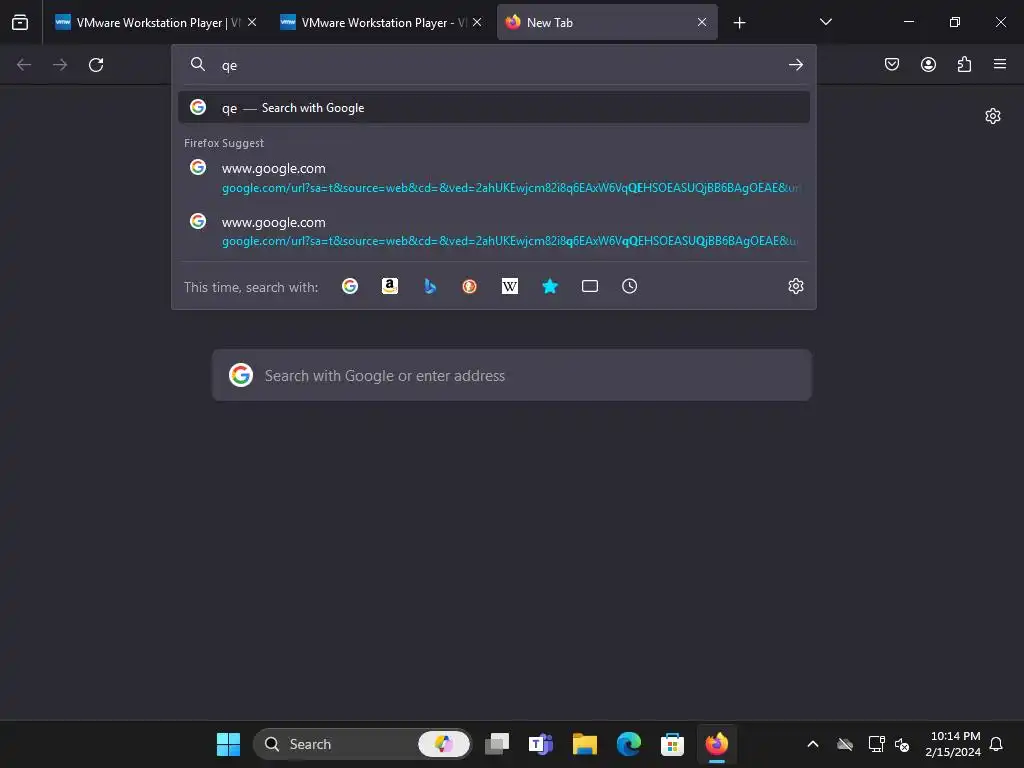The height and width of the screenshot is (768, 1024).
Task: Click Firefox icon on taskbar
Action: tap(716, 744)
